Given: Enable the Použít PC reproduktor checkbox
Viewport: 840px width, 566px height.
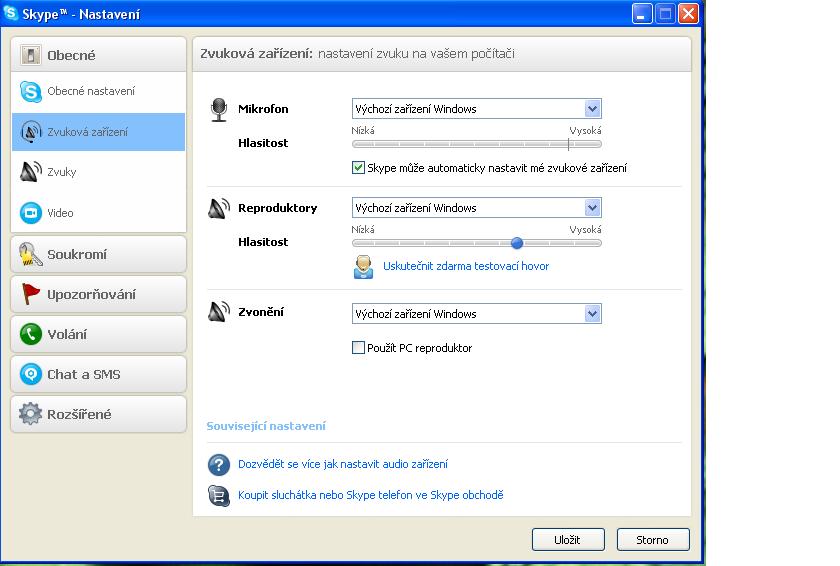Looking at the screenshot, I should click(358, 348).
